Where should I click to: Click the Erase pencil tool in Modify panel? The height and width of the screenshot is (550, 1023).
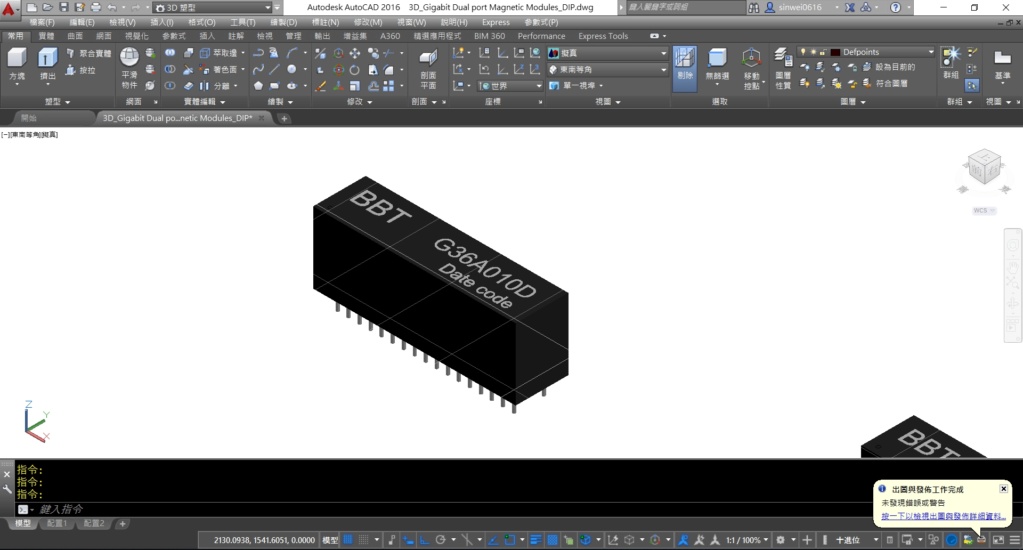320,85
